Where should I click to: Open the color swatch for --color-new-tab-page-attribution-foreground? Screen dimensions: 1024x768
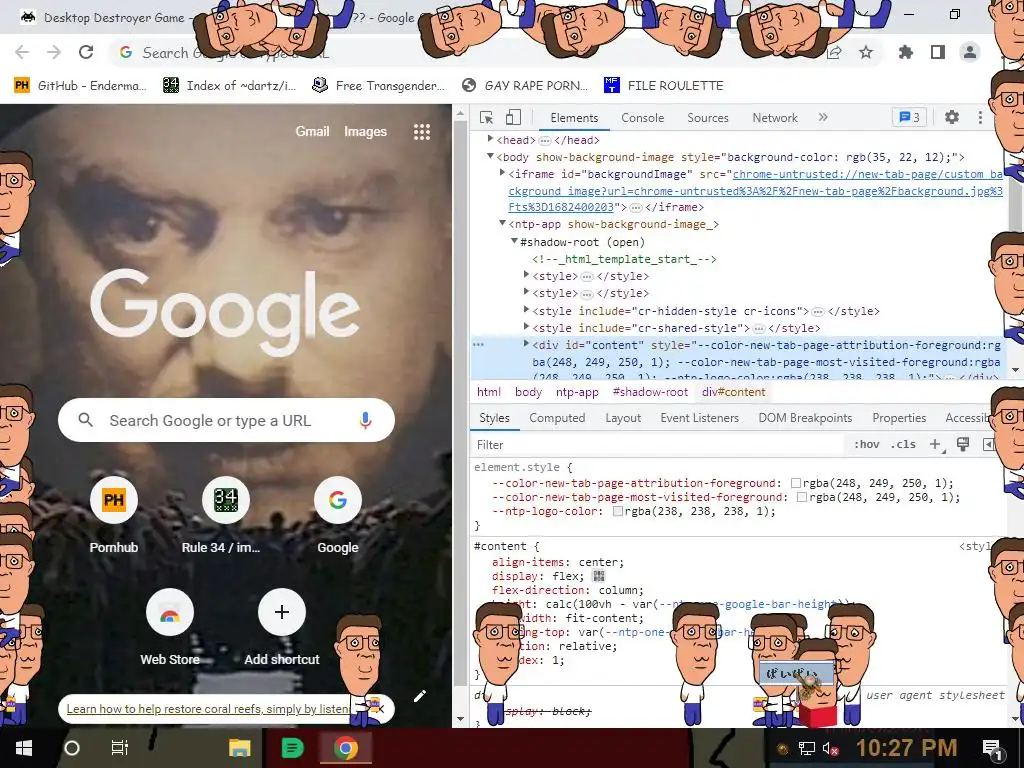[x=796, y=483]
